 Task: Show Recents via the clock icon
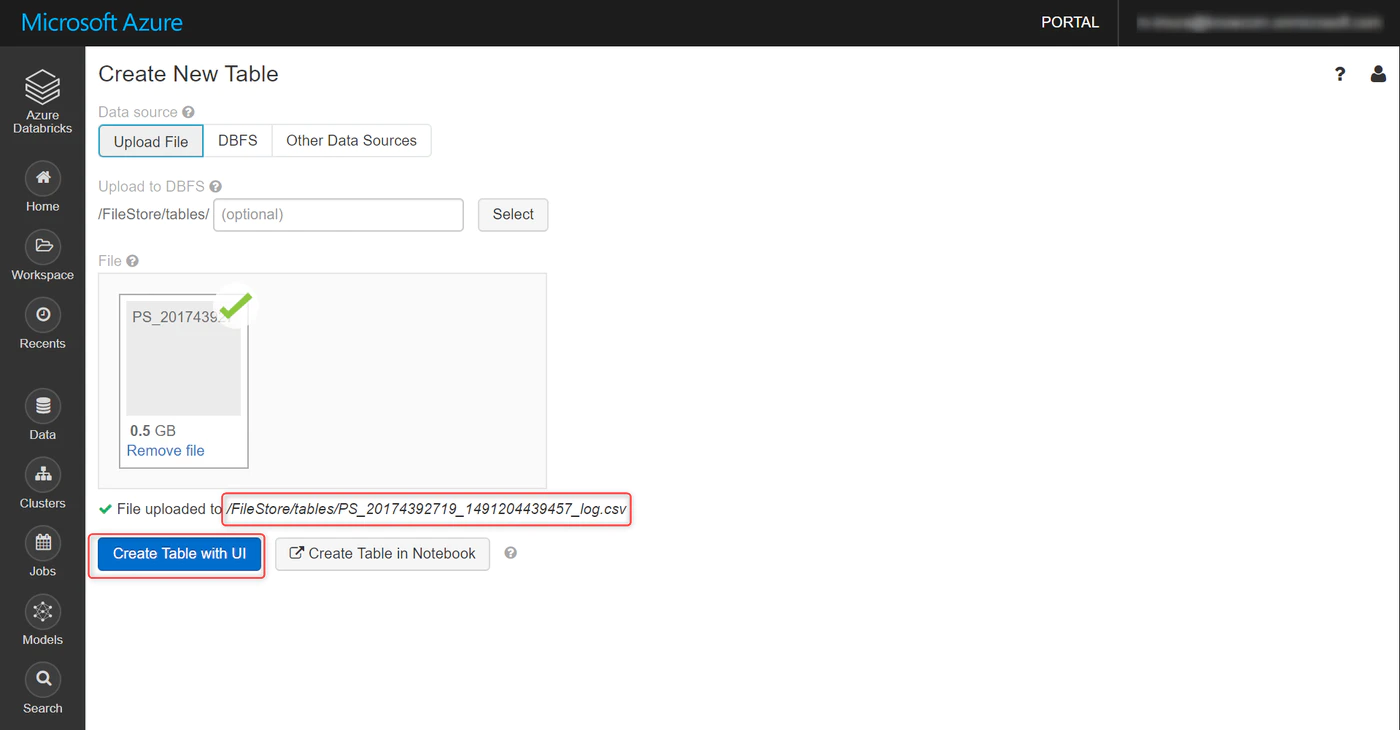[x=42, y=315]
